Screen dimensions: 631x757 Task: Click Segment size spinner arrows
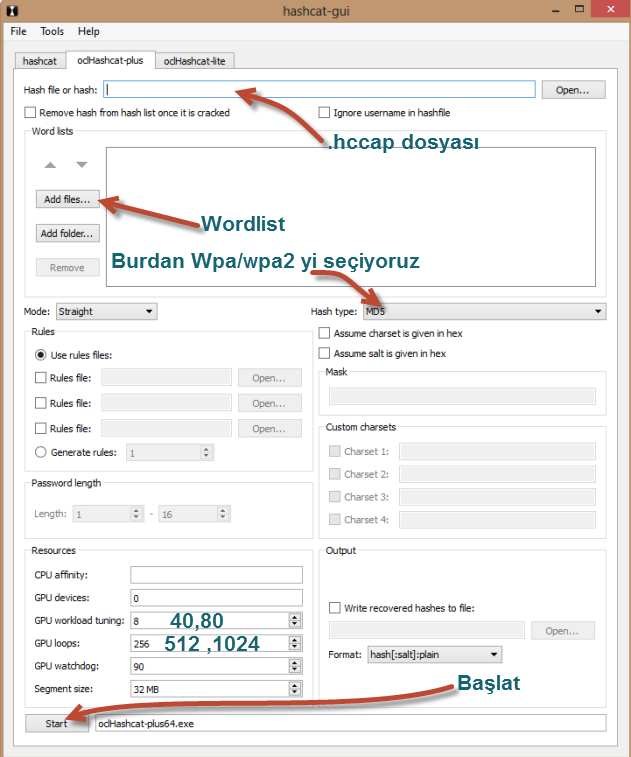(295, 689)
